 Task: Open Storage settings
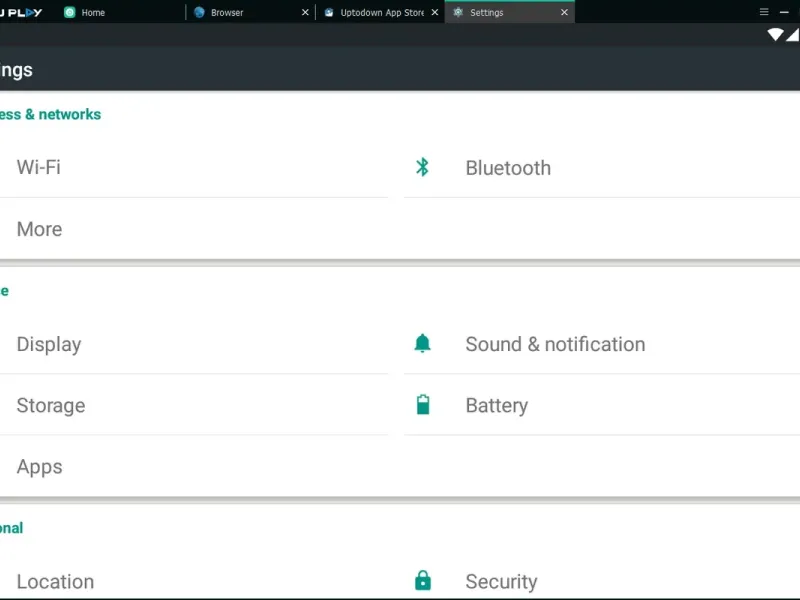194,405
